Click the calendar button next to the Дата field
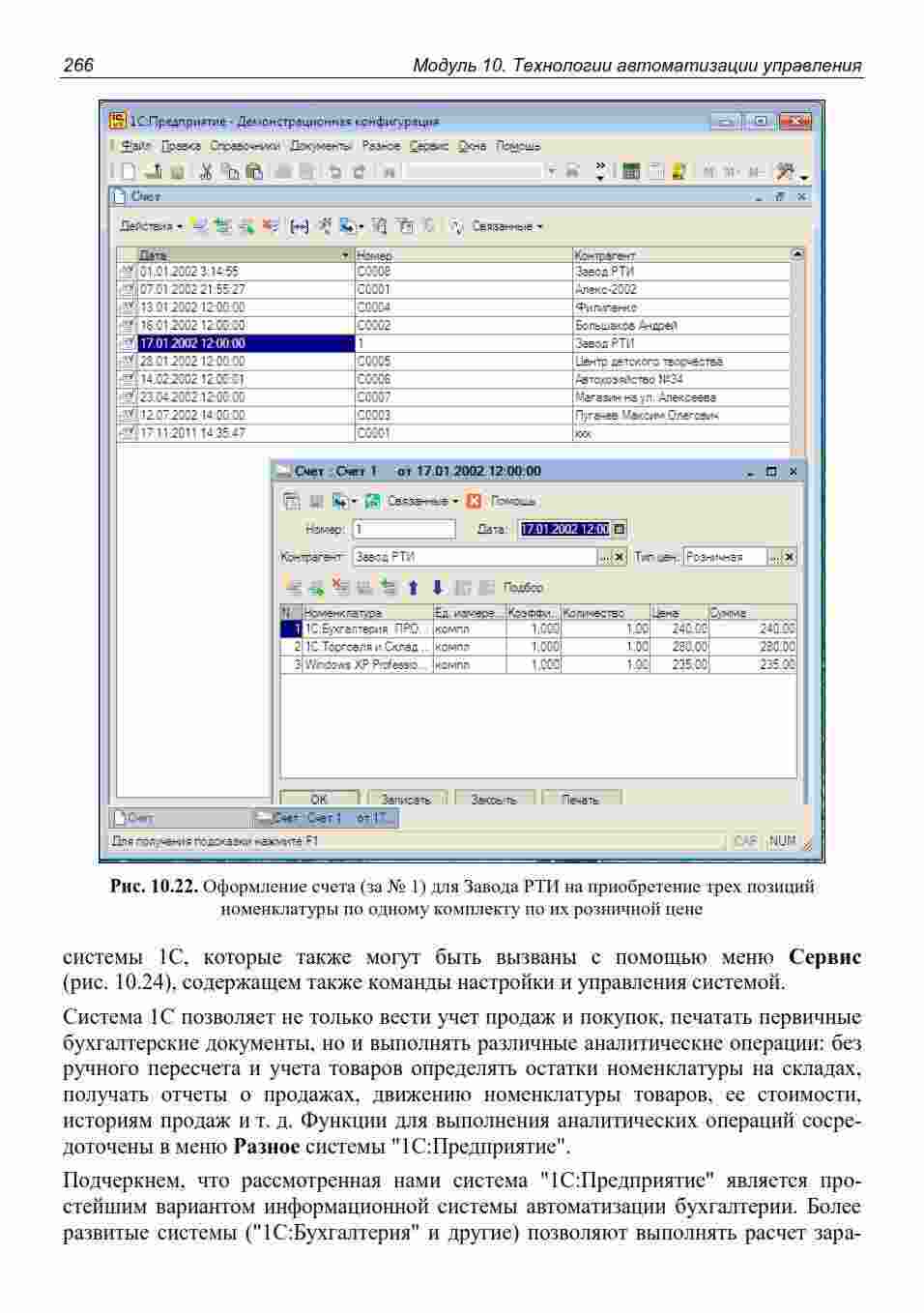 620,529
